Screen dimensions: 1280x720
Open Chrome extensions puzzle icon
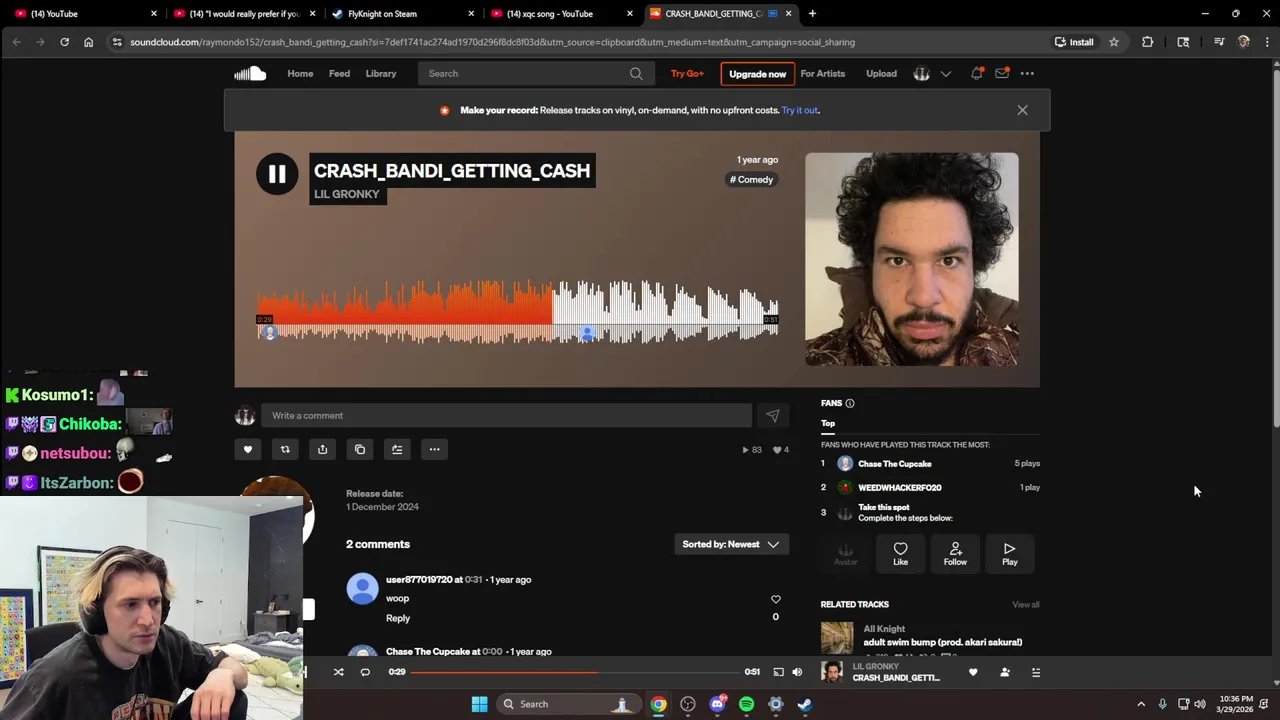[x=1147, y=42]
